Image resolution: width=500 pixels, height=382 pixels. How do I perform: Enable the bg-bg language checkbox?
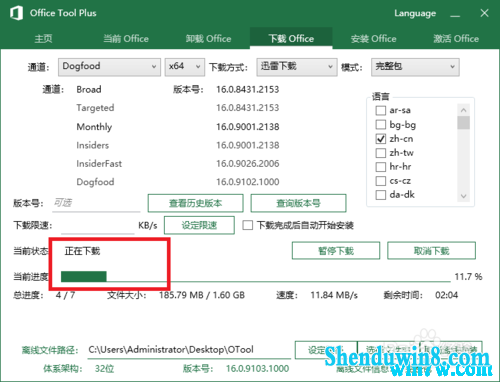(381, 124)
